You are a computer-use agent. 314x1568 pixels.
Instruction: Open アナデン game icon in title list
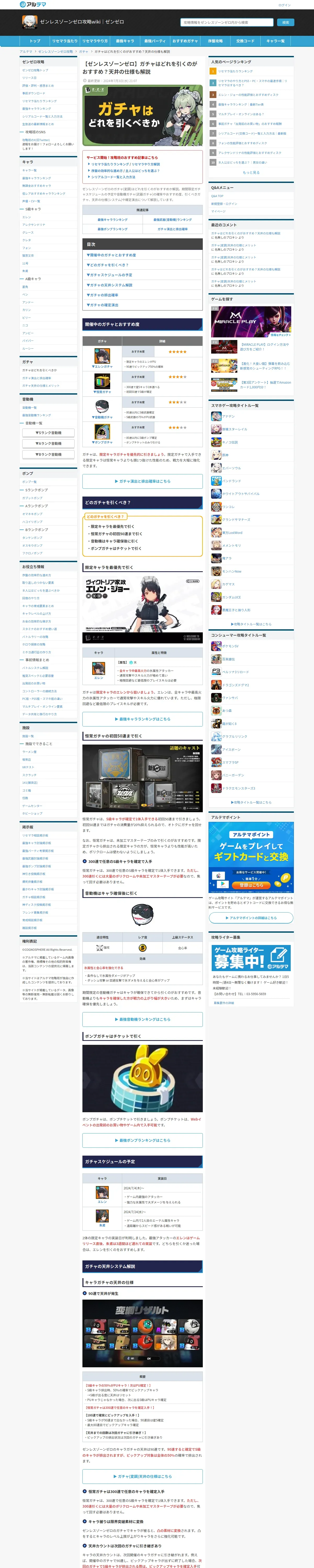(216, 416)
